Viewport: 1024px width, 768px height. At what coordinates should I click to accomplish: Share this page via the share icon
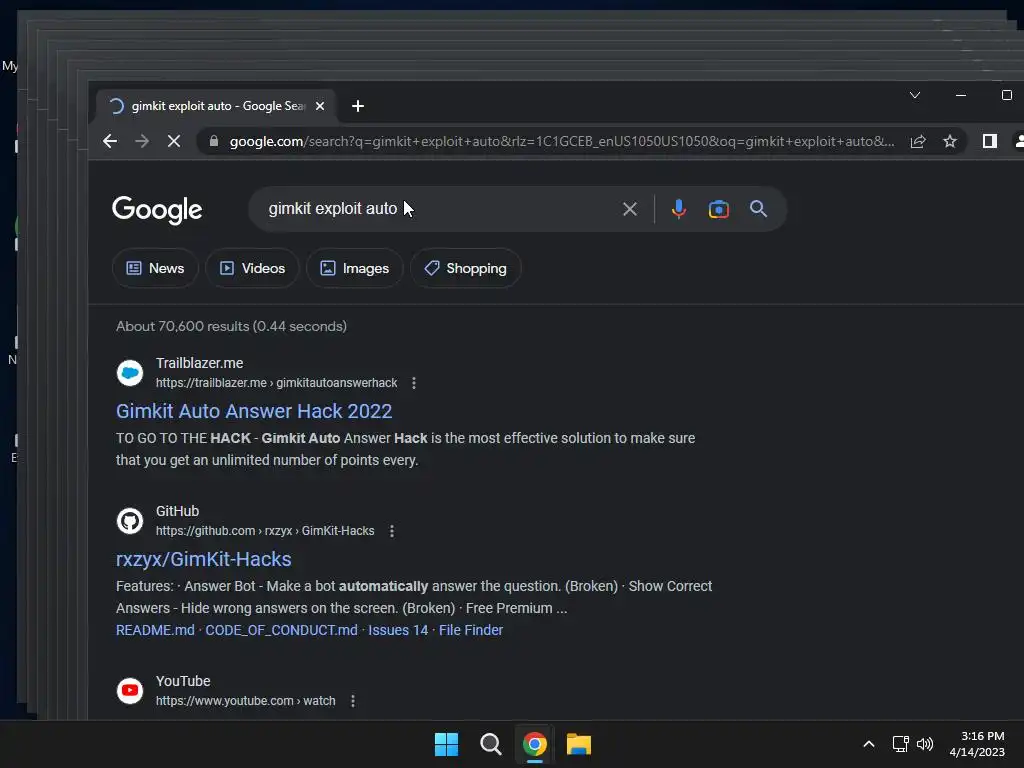918,141
